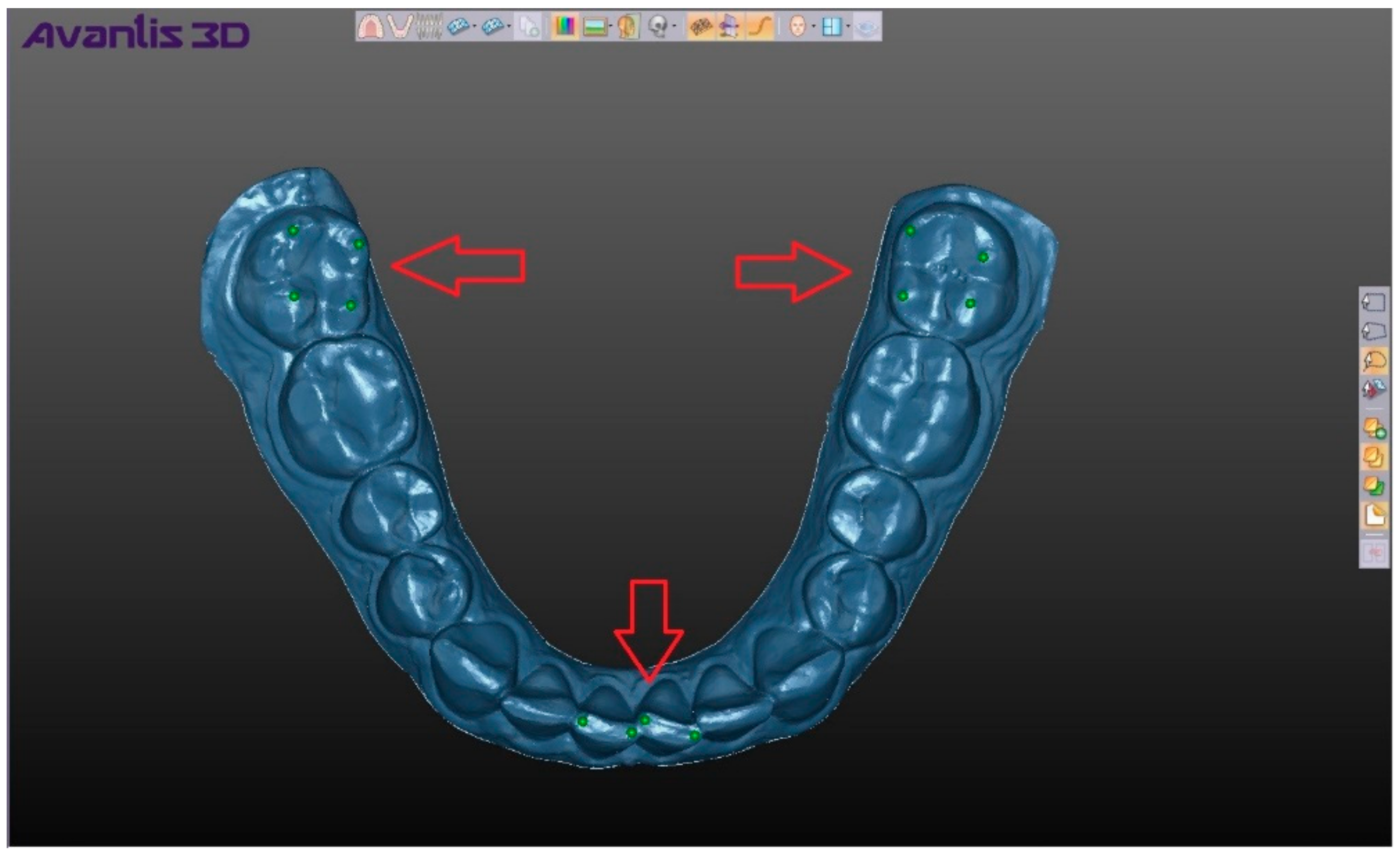Toggle the cross-section plane tool
The height and width of the screenshot is (857, 1400).
click(730, 26)
